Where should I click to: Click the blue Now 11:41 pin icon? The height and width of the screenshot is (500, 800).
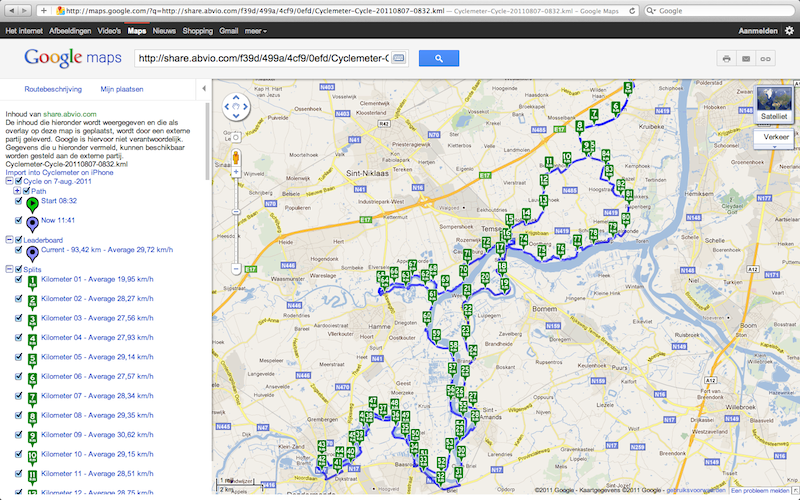tap(32, 224)
